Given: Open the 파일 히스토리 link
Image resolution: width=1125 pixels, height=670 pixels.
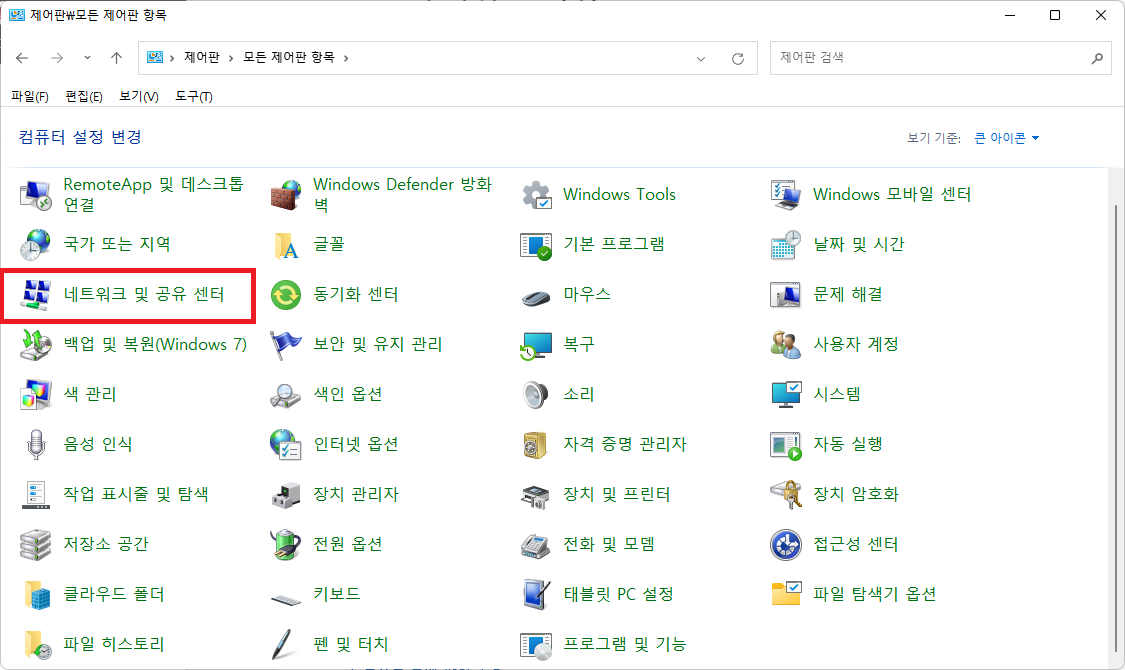Looking at the screenshot, I should tap(113, 644).
